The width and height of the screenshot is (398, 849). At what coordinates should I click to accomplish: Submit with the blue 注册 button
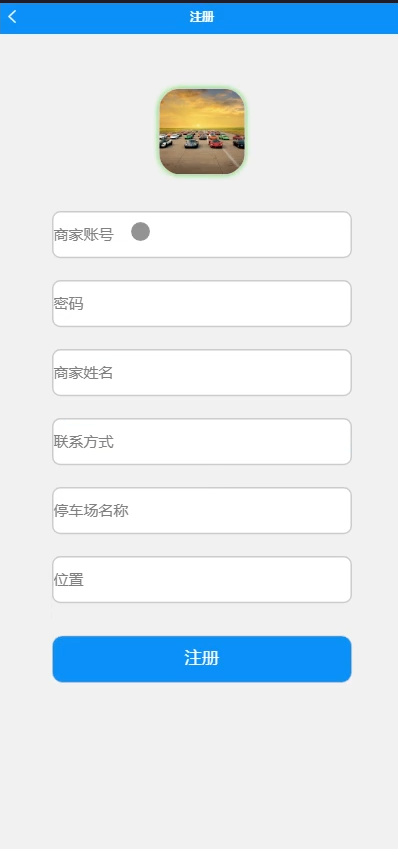coord(202,659)
